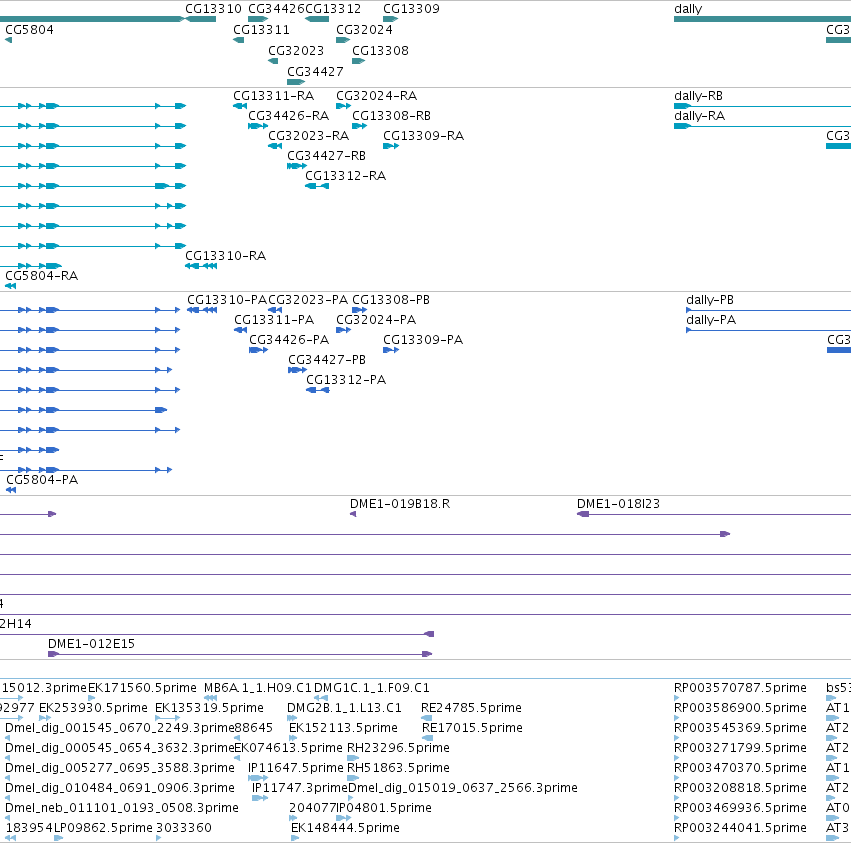Image resolution: width=851 pixels, height=843 pixels.
Task: Open the CG13312-RA transcript label
Action: pos(345,176)
